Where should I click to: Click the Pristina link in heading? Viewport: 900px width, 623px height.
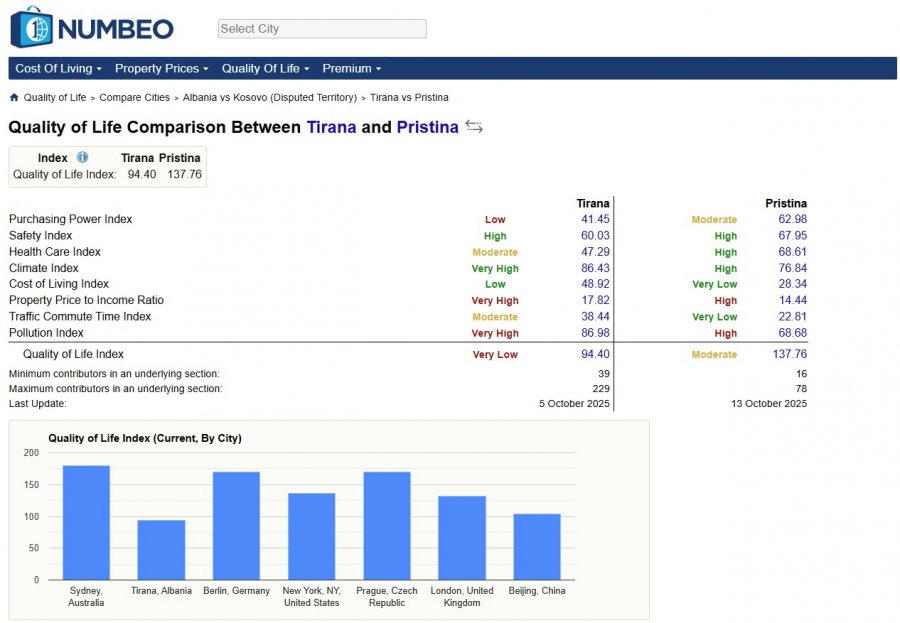coord(428,127)
